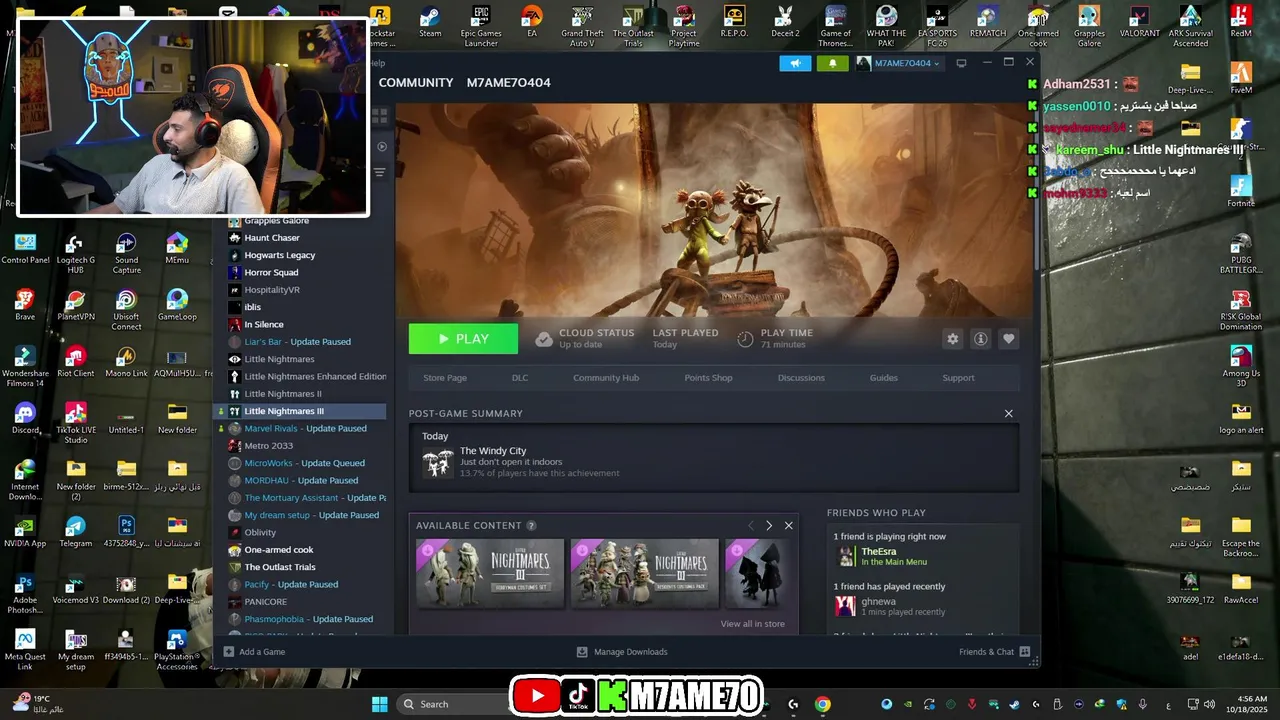Open Friends & Chat
1280x720 pixels.
click(x=994, y=652)
